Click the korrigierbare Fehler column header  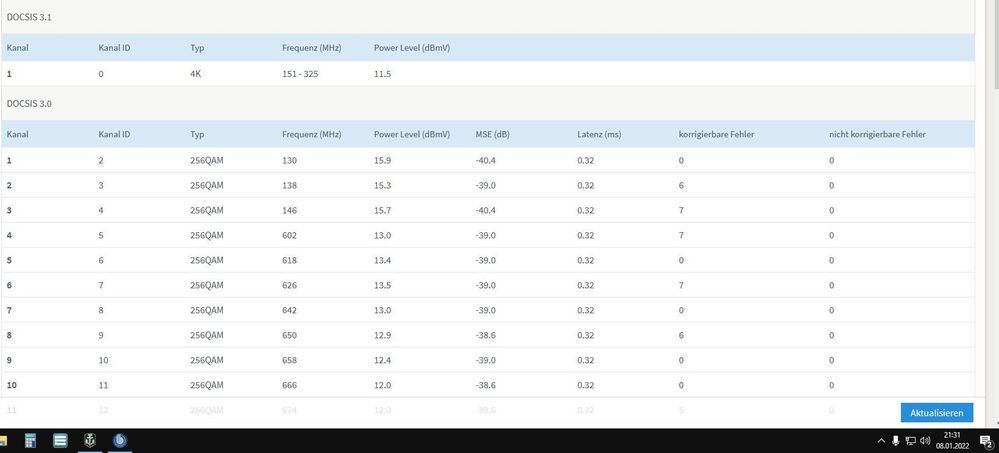pos(717,134)
